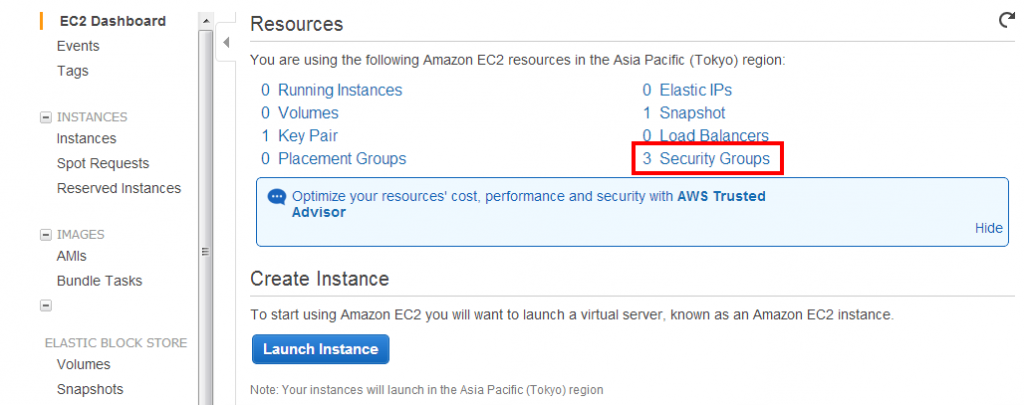Screen dimensions: 1024x405
Task: Open AMIs in the sidebar
Action: tap(72, 256)
